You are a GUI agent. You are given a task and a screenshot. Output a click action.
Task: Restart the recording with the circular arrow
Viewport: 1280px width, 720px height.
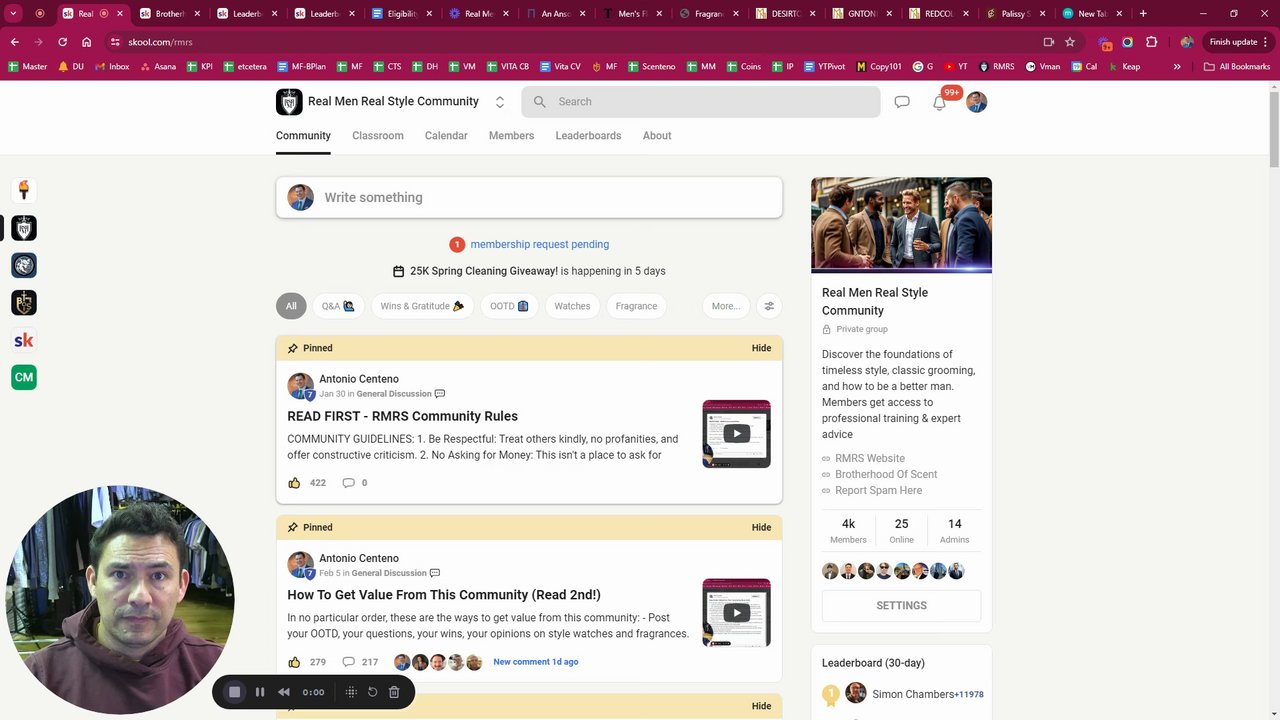372,692
